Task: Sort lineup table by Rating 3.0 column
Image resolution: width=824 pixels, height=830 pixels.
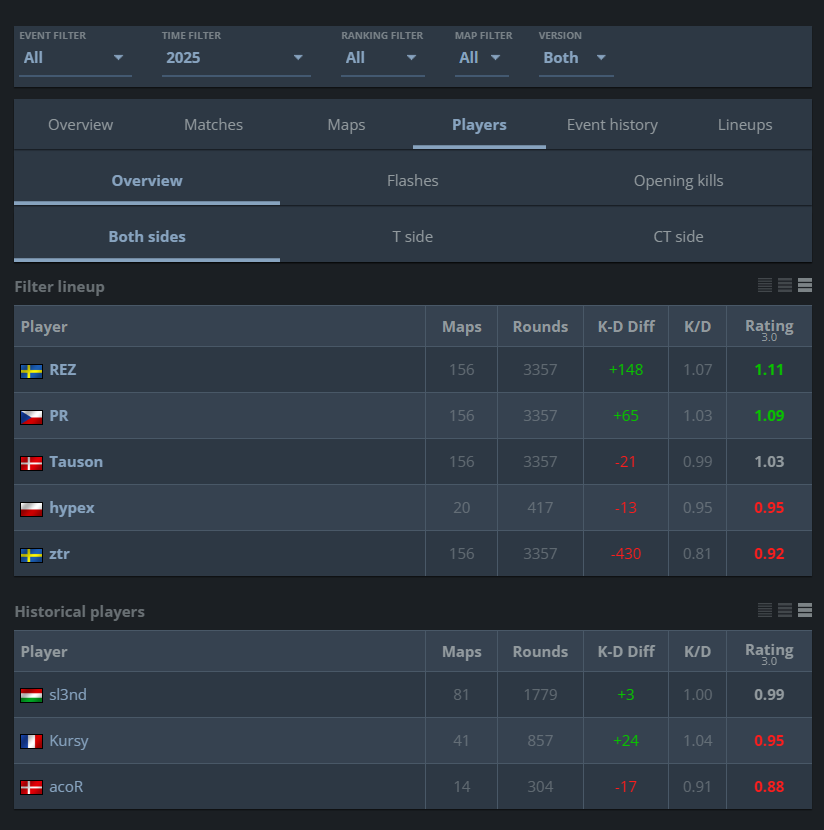Action: point(769,329)
